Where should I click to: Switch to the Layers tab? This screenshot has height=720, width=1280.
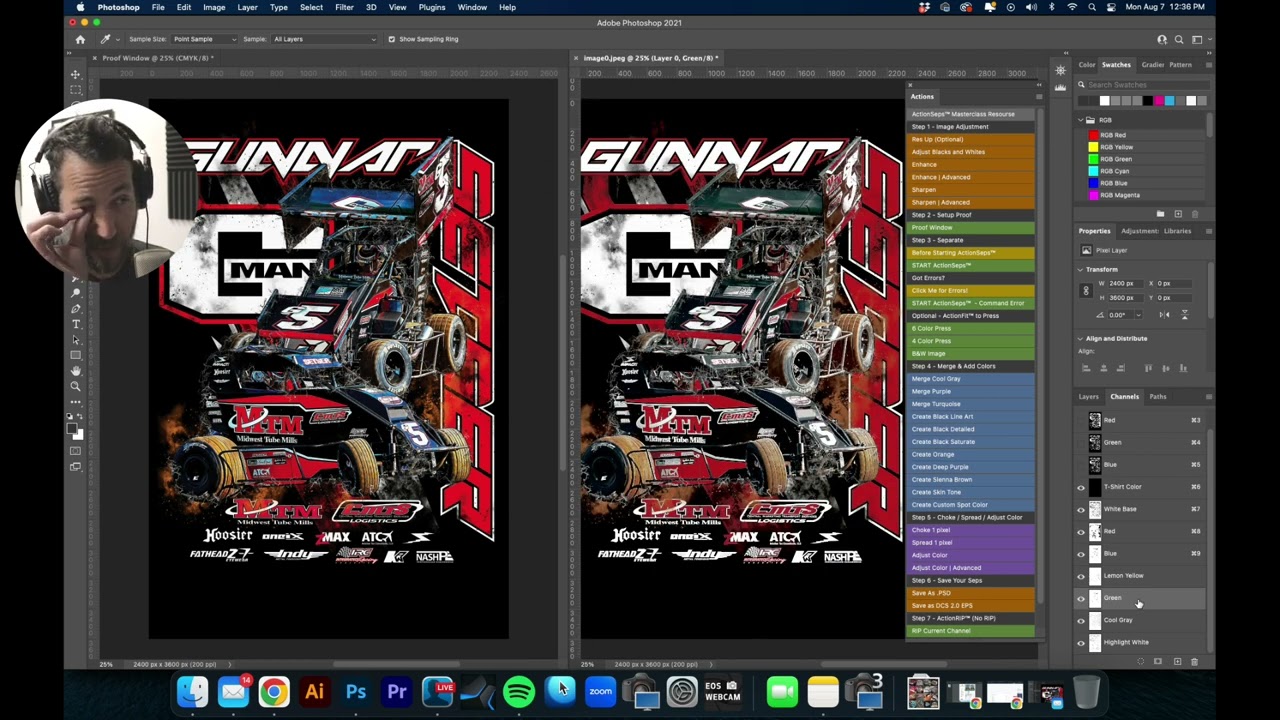coord(1089,397)
